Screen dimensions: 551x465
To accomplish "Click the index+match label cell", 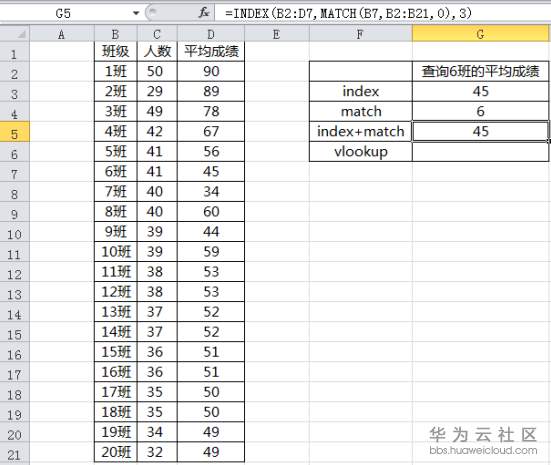I will (361, 132).
